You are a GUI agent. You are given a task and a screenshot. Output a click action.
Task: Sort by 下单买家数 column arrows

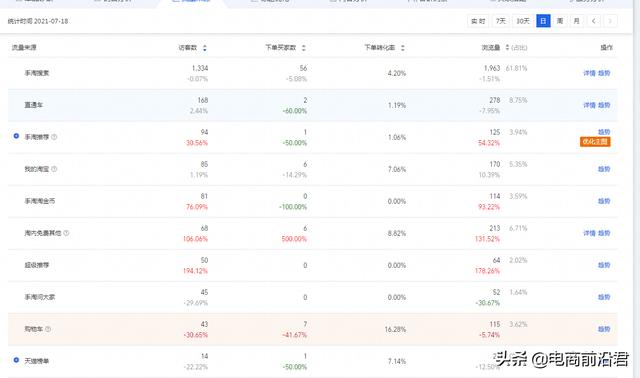click(303, 48)
